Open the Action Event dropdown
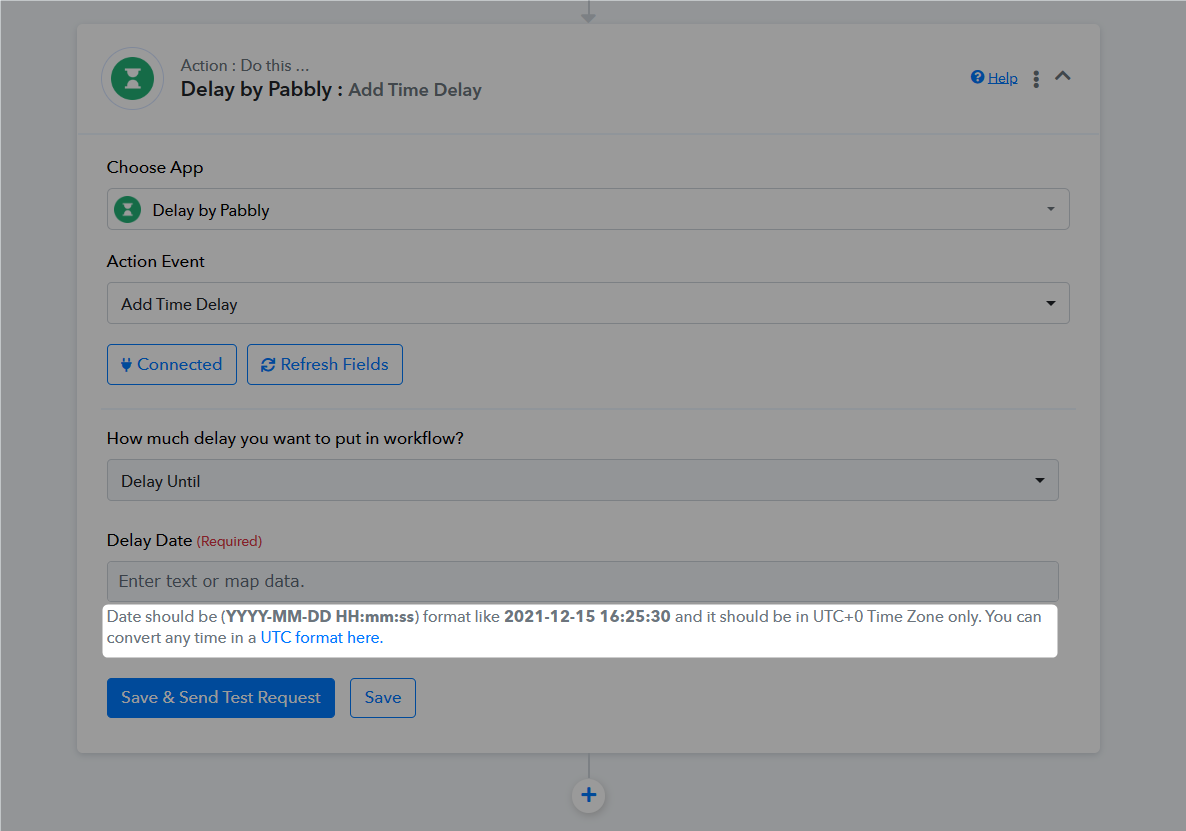 click(588, 303)
